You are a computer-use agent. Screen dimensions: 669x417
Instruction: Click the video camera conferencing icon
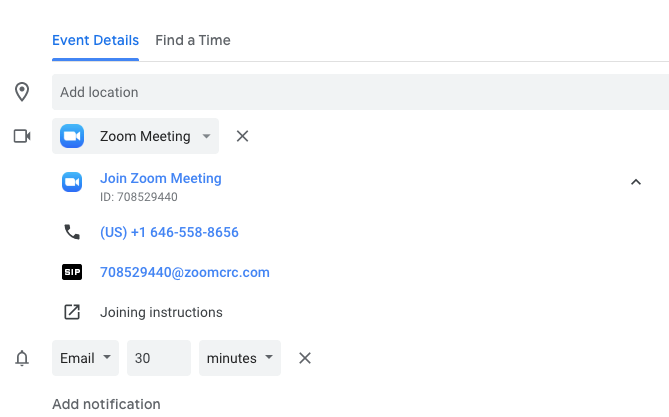pos(22,136)
